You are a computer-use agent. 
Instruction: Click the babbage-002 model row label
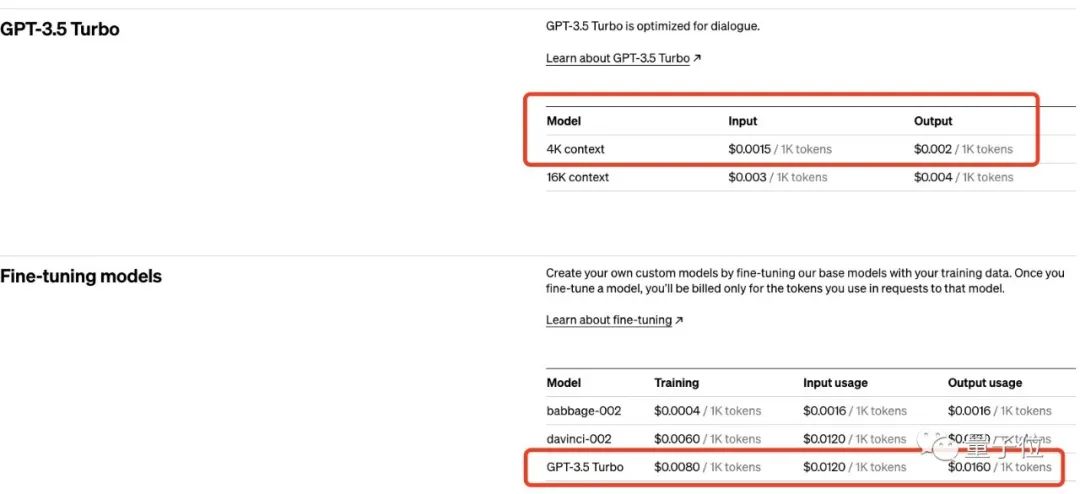(x=584, y=411)
